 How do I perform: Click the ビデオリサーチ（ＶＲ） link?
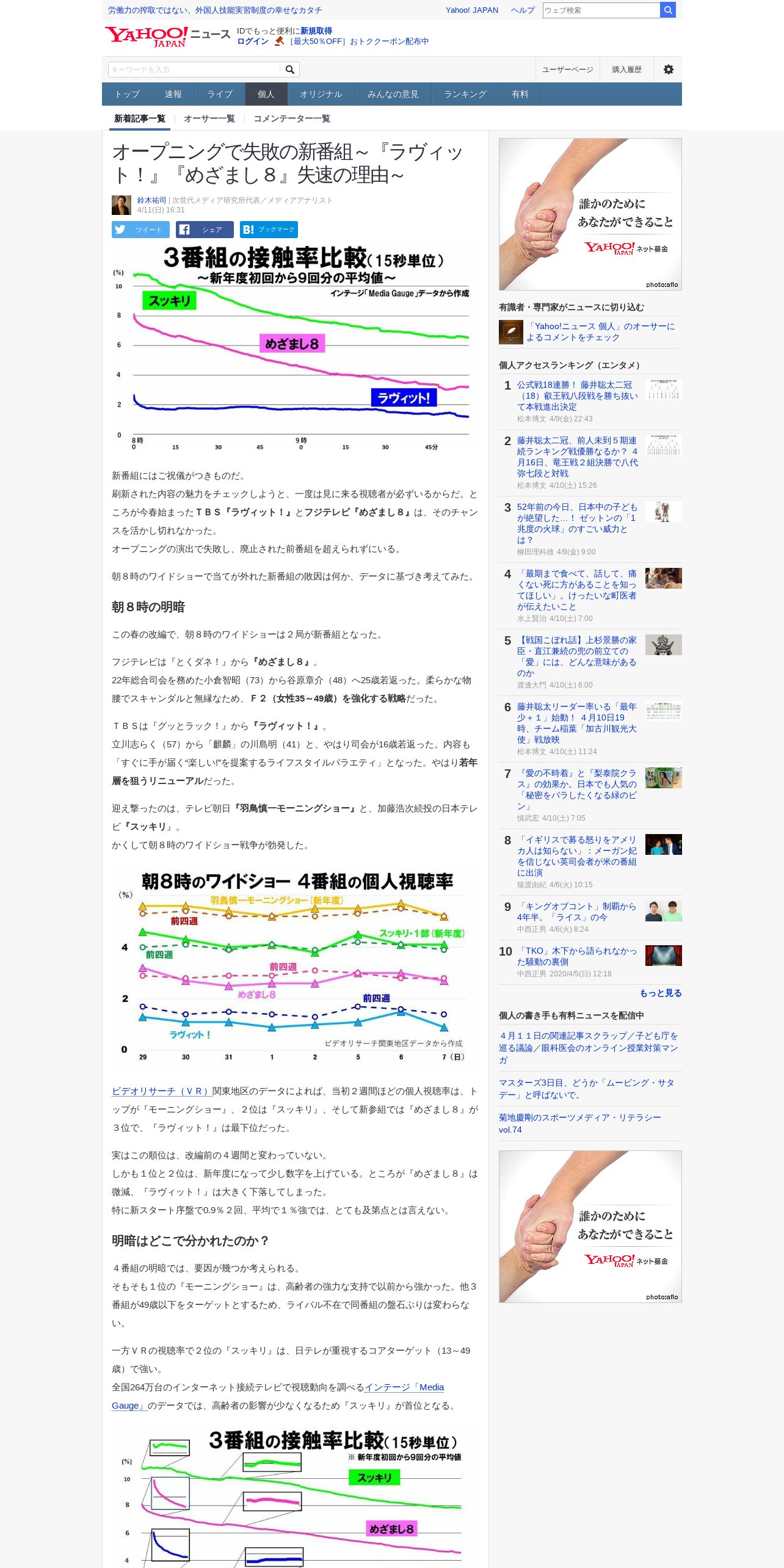pos(162,1092)
